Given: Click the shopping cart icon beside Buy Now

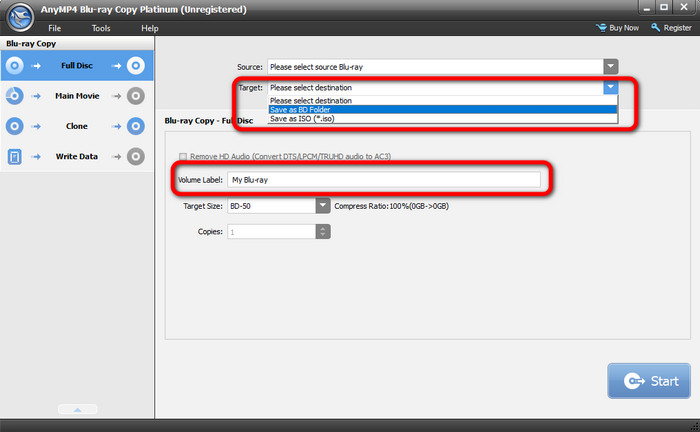Looking at the screenshot, I should click(x=601, y=28).
